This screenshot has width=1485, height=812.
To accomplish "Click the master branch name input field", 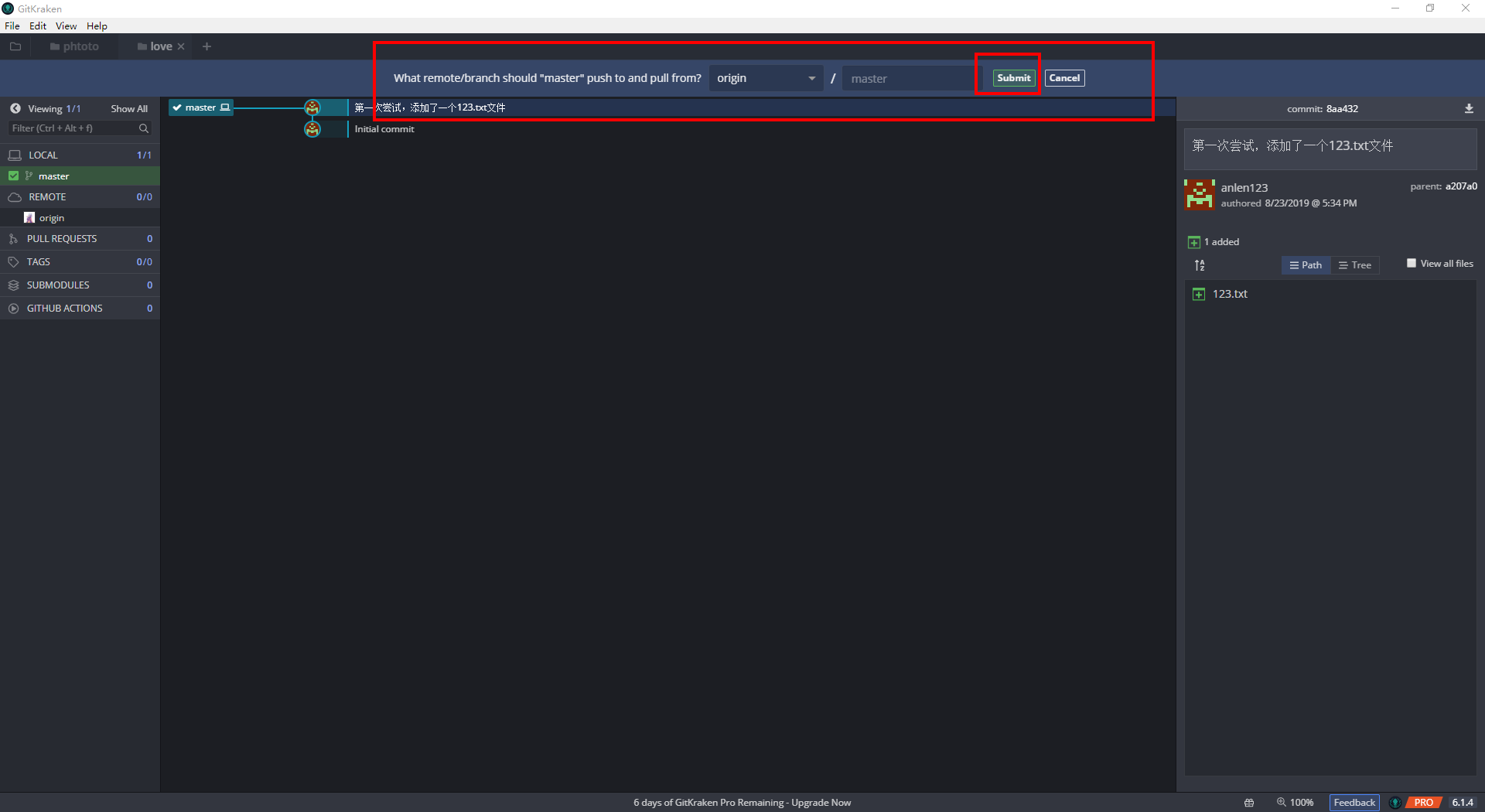I will point(909,78).
